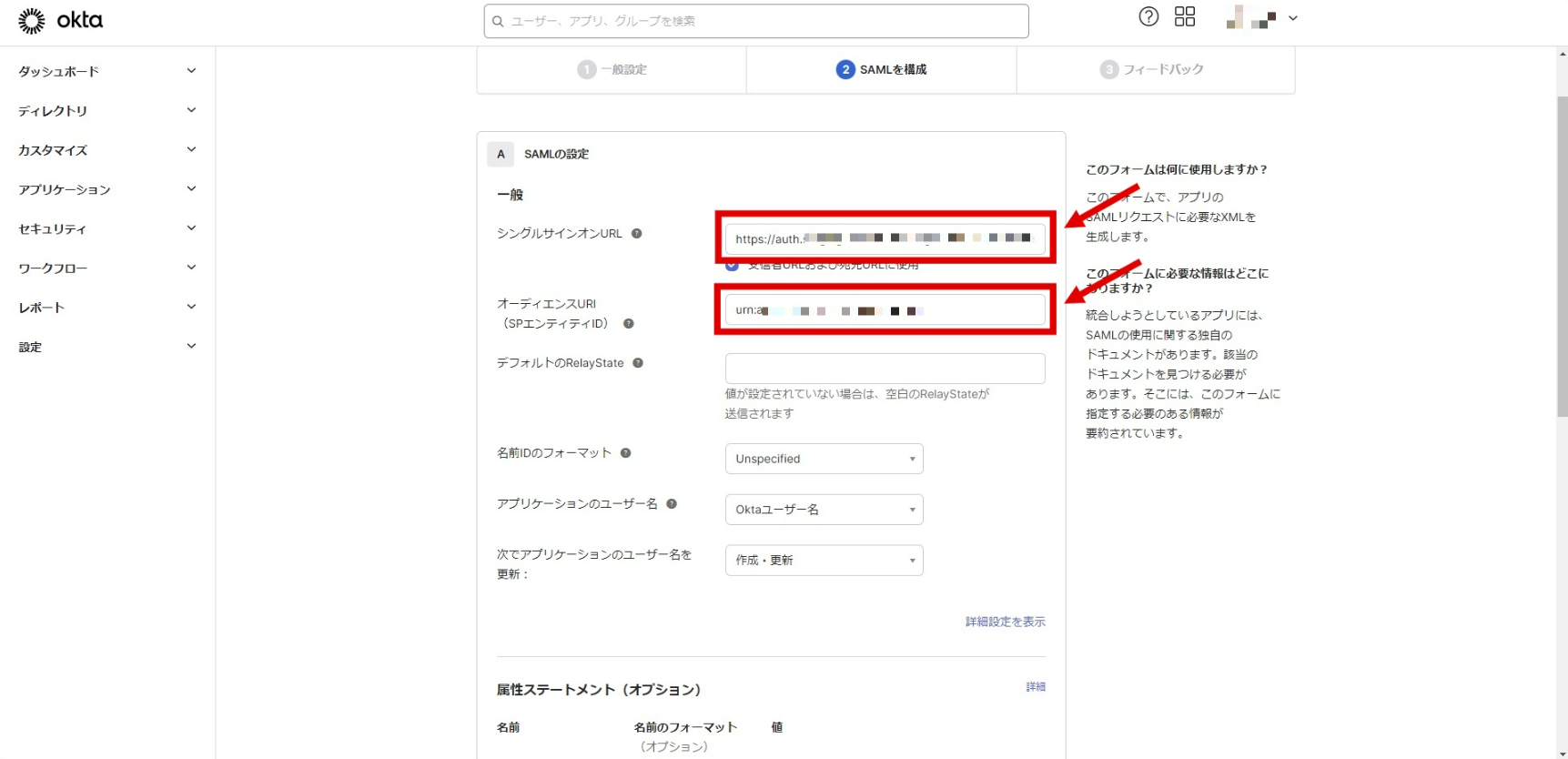Click the Okta logo icon
The width and height of the screenshot is (1568, 759).
pyautogui.click(x=32, y=21)
